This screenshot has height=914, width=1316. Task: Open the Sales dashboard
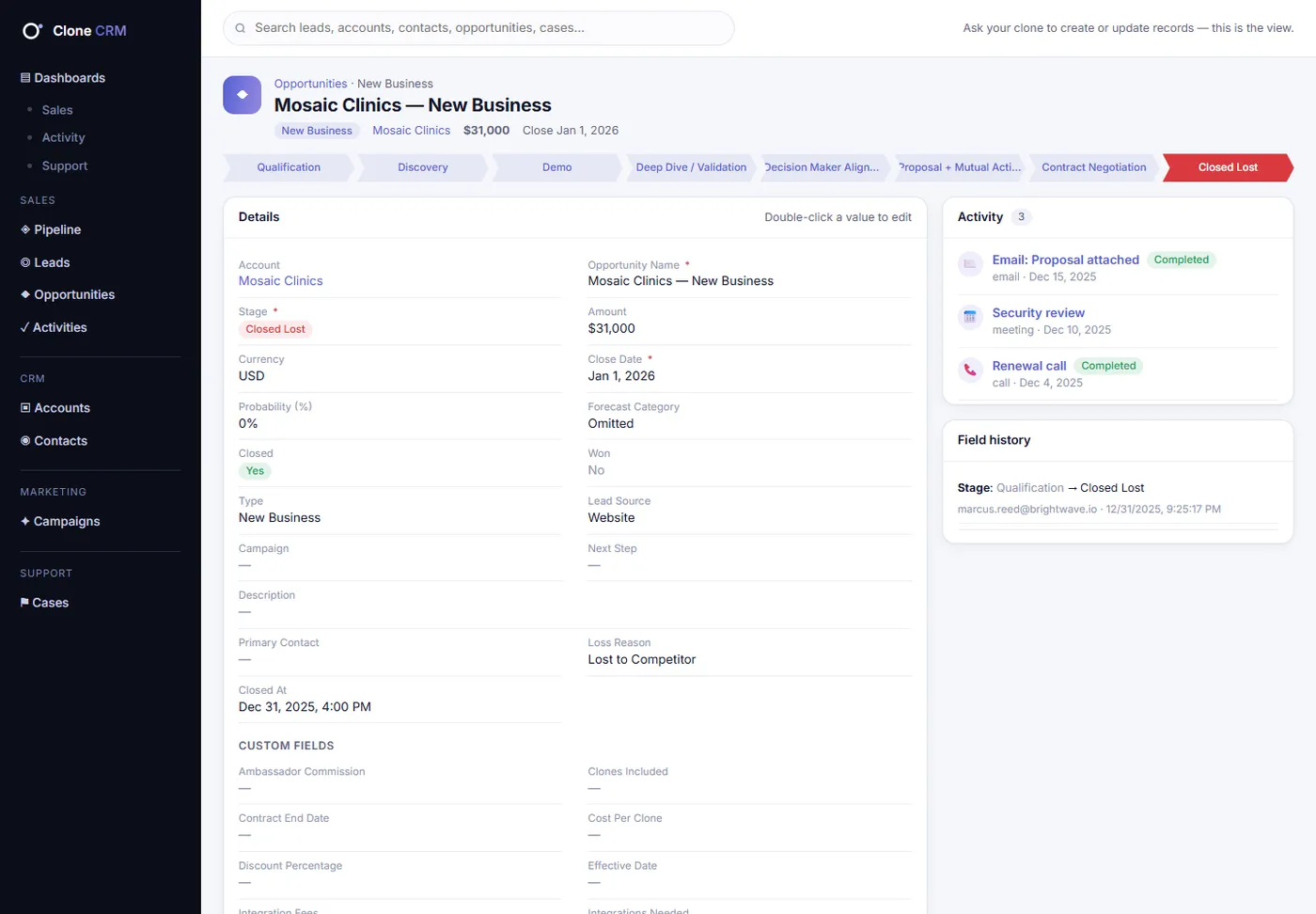pos(57,110)
